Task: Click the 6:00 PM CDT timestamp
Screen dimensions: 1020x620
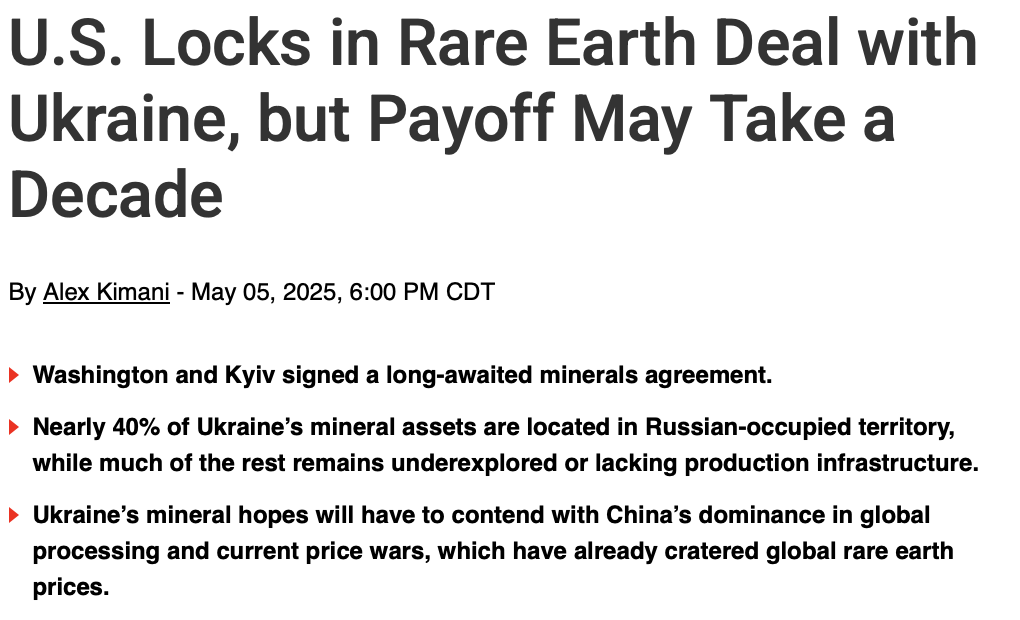Action: pos(422,291)
